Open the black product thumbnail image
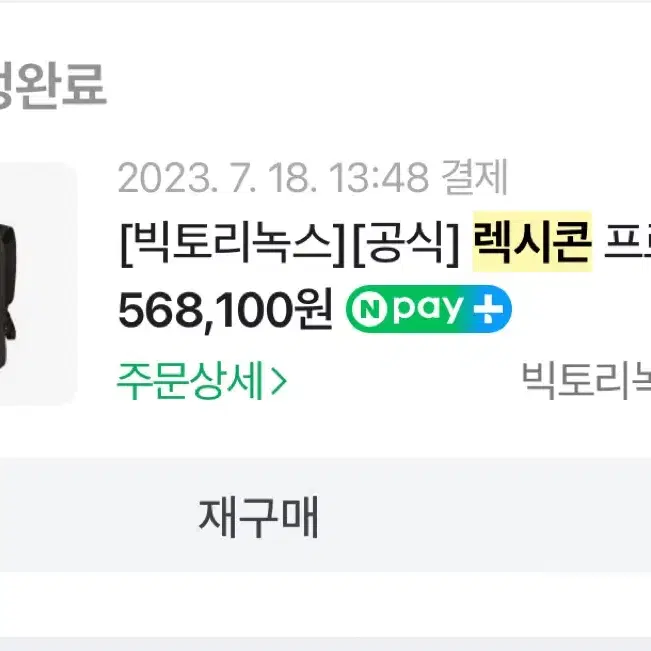This screenshot has width=651, height=651. pyautogui.click(x=38, y=283)
